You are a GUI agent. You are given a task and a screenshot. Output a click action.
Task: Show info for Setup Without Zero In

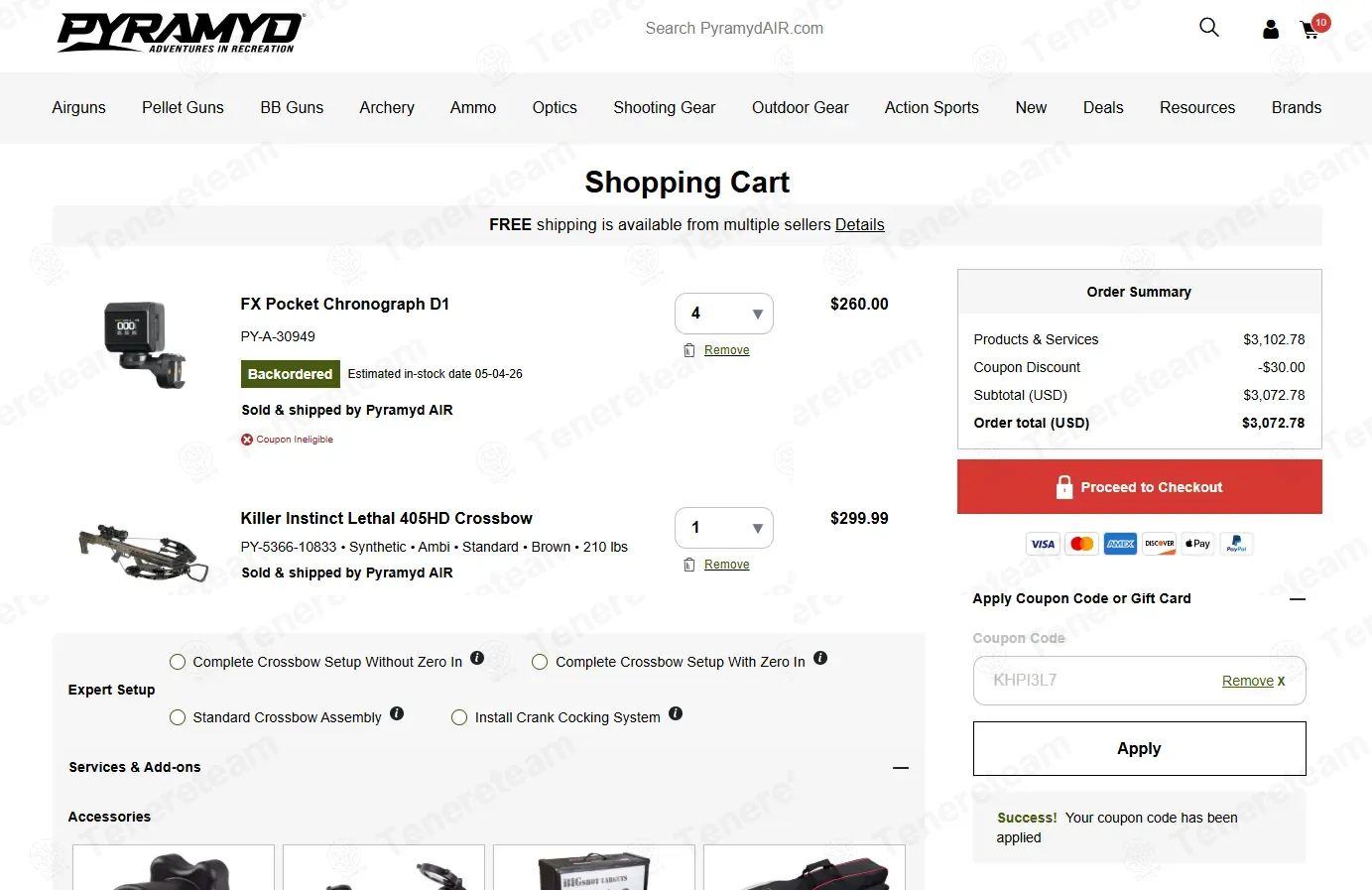477,658
